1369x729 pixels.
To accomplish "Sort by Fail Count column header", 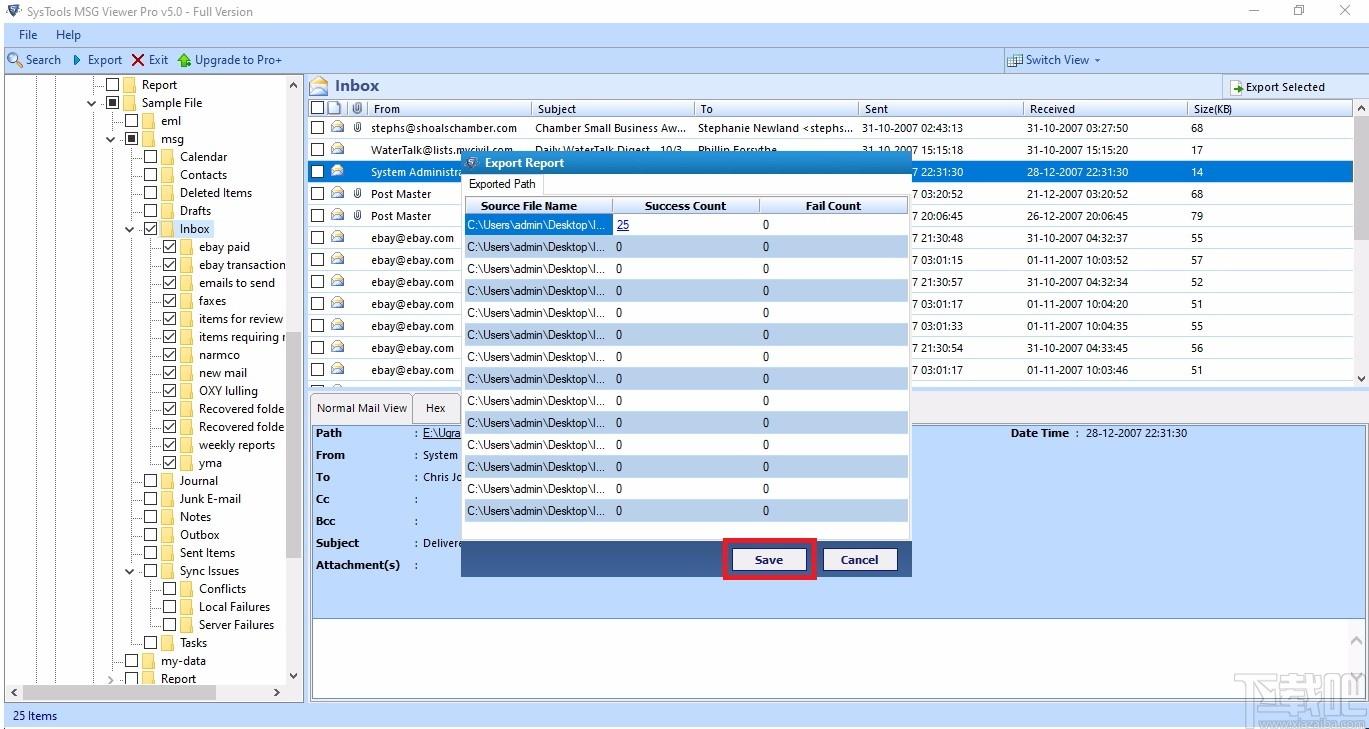I will [x=833, y=206].
